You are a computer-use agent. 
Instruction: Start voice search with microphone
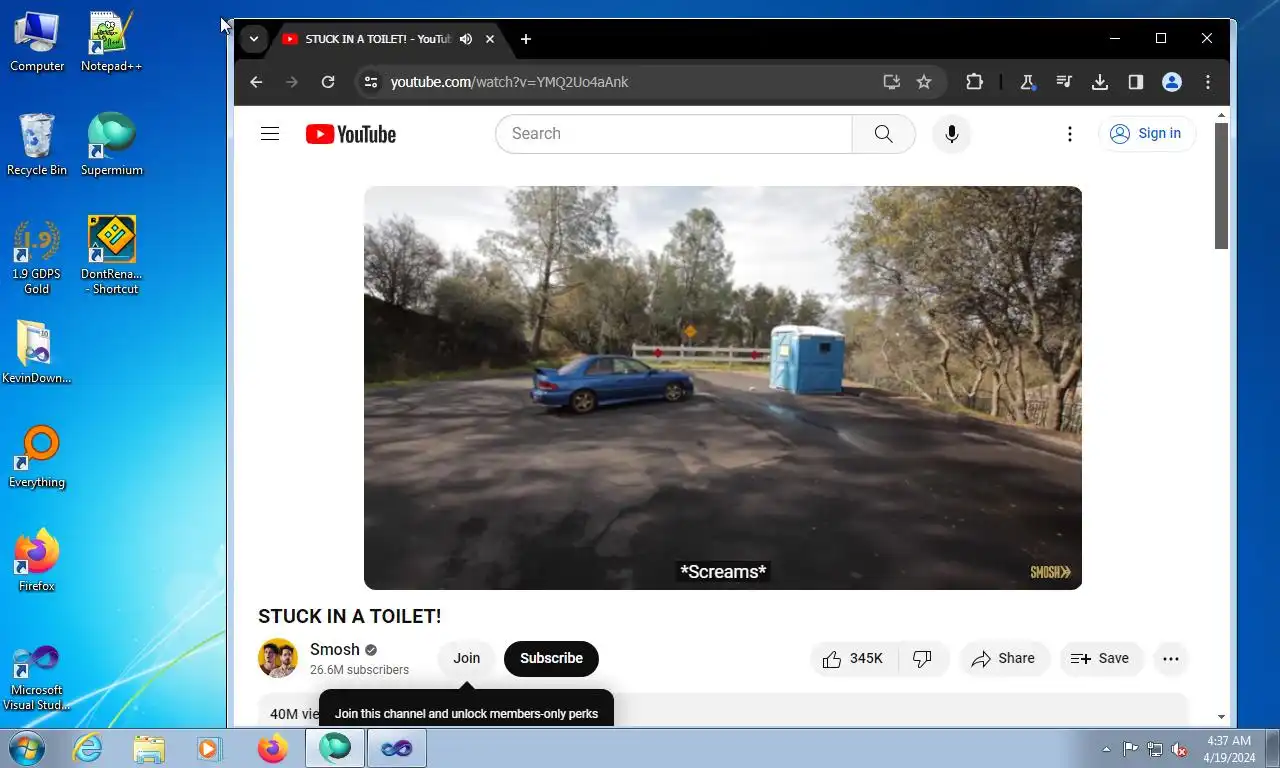click(x=952, y=134)
